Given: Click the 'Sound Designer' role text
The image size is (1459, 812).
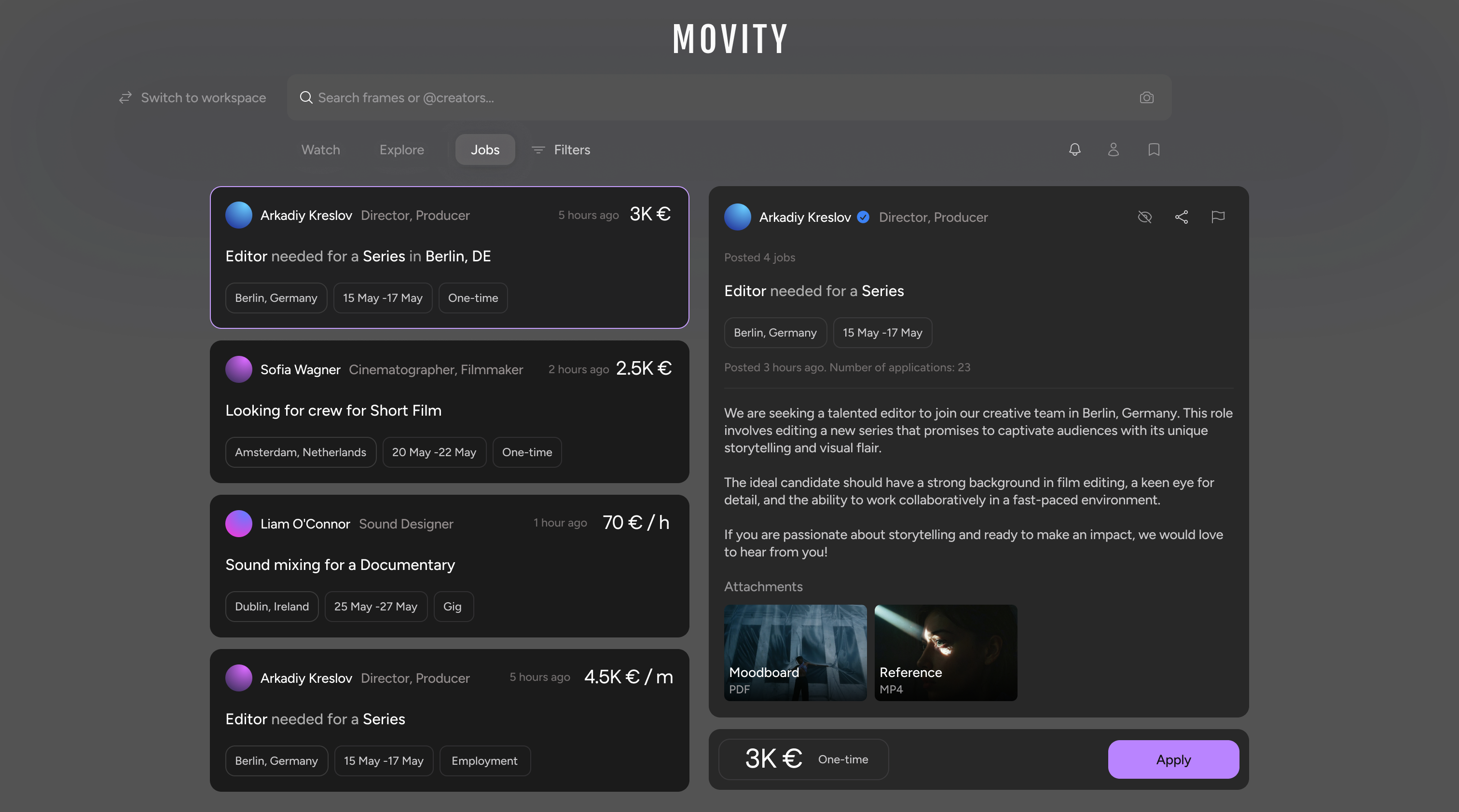Looking at the screenshot, I should [x=406, y=524].
